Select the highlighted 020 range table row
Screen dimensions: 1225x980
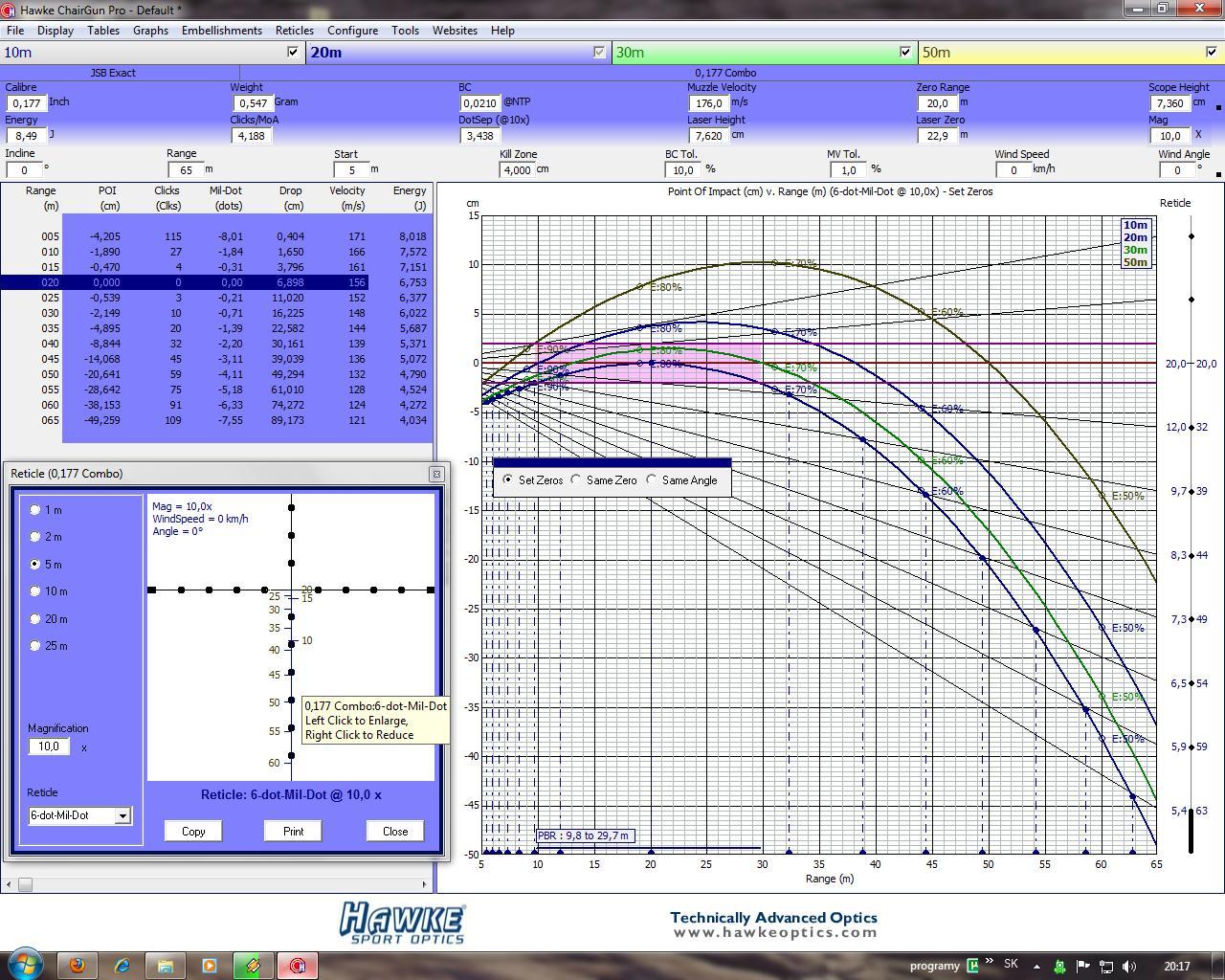184,282
